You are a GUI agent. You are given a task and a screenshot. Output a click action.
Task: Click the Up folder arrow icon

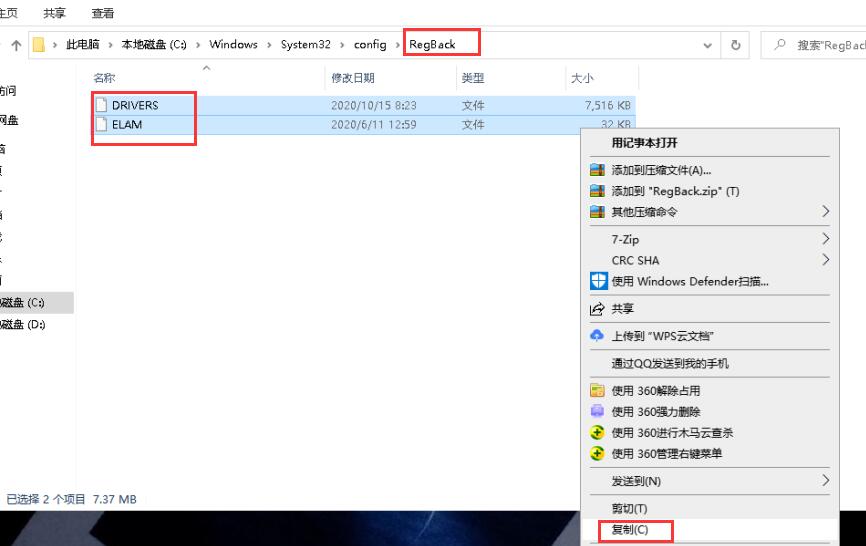pyautogui.click(x=16, y=45)
